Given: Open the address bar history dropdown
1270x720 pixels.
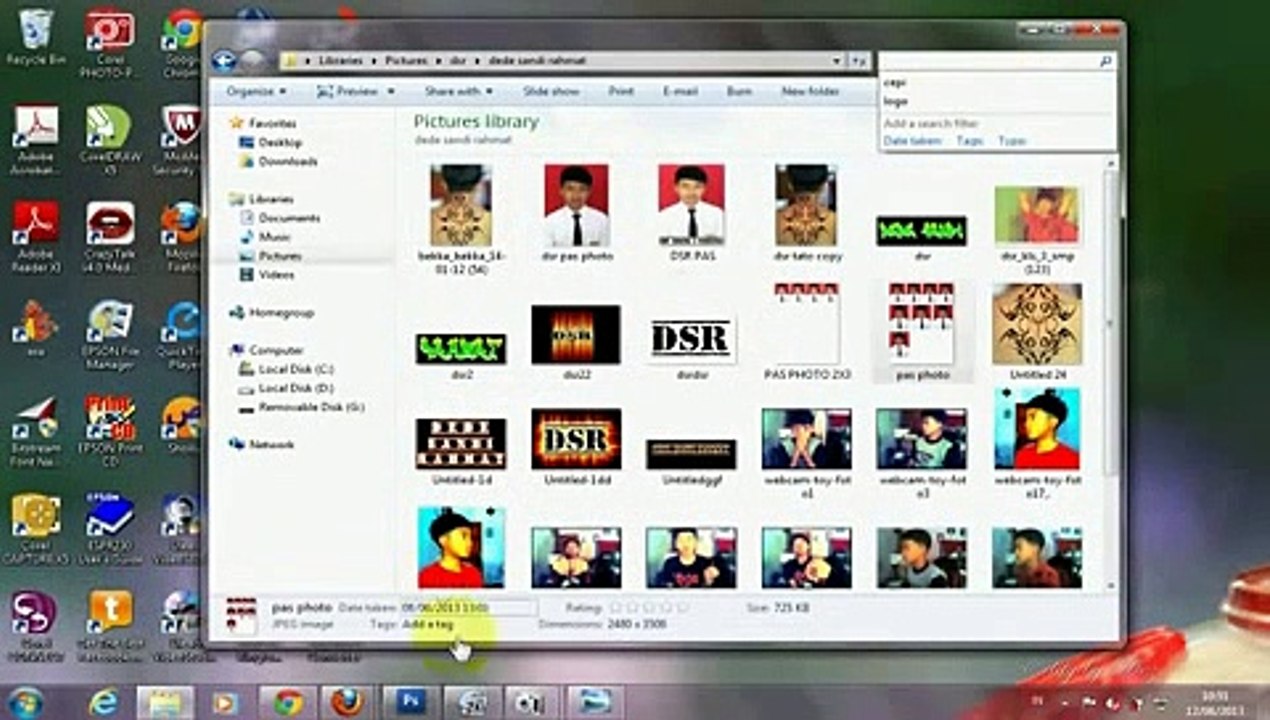Looking at the screenshot, I should 836,61.
